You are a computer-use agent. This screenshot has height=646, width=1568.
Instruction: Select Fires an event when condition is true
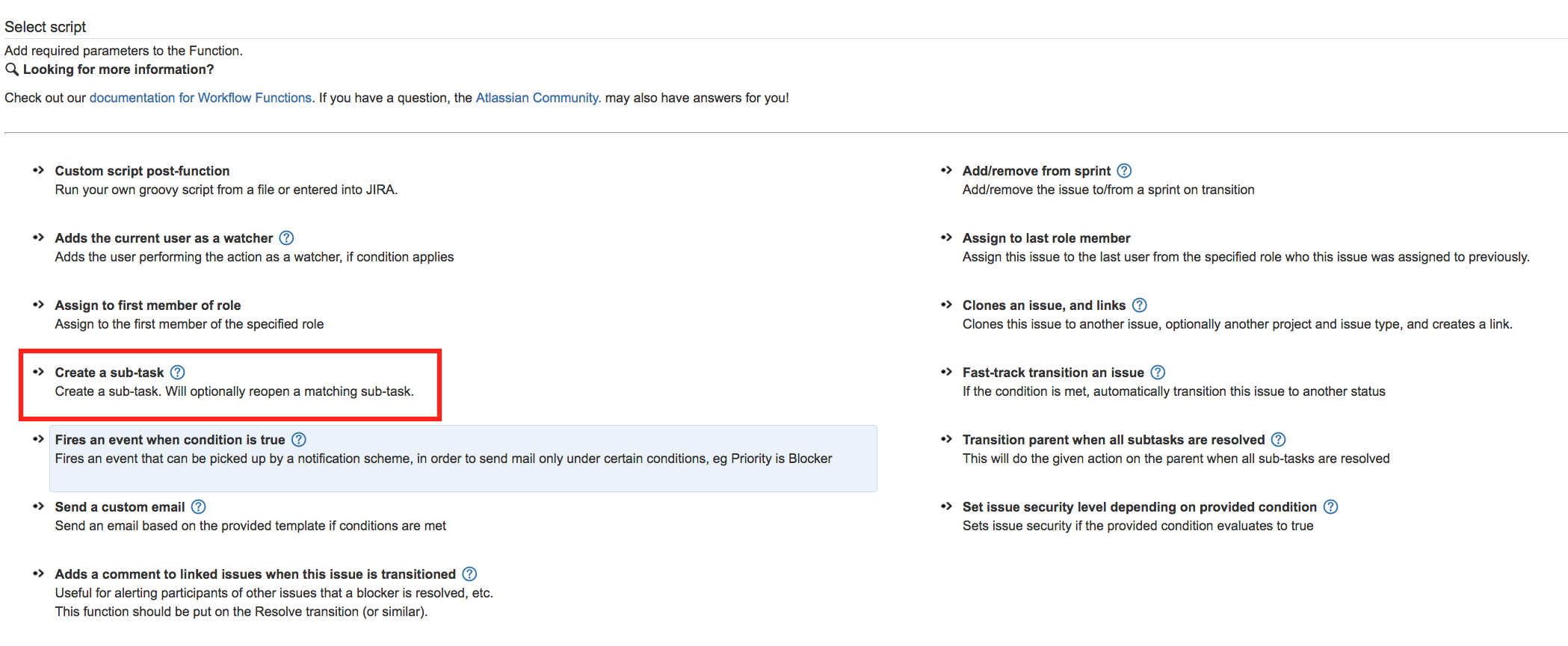170,440
